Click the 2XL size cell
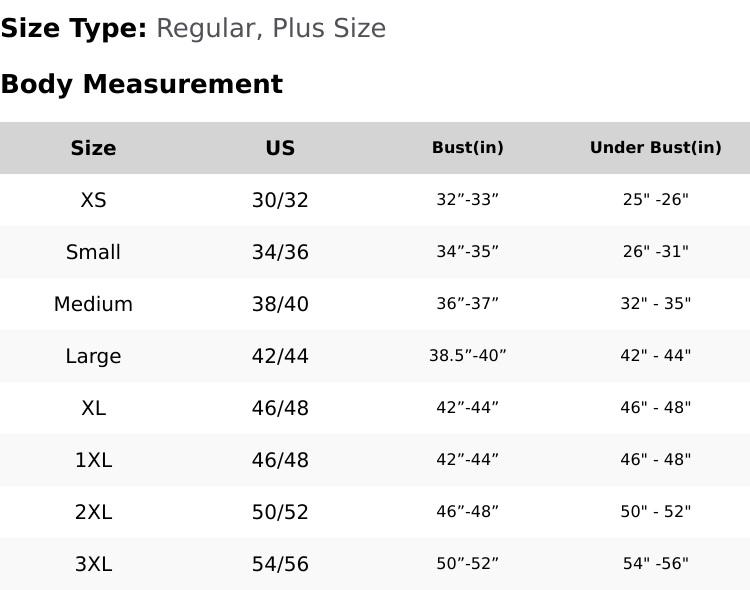 [x=93, y=512]
